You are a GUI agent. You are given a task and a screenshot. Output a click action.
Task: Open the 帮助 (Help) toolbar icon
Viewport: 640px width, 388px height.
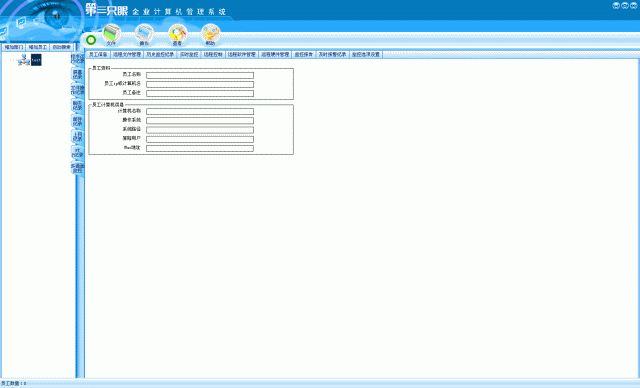(210, 34)
